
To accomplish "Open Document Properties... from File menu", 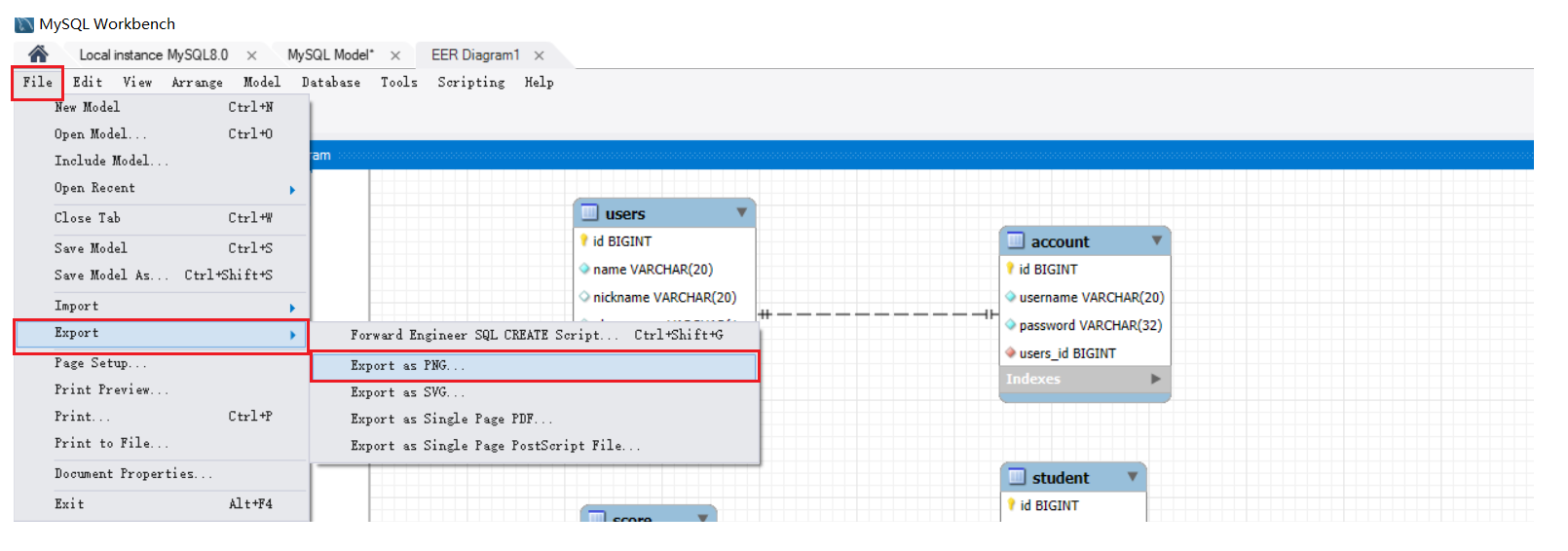I will (x=163, y=474).
